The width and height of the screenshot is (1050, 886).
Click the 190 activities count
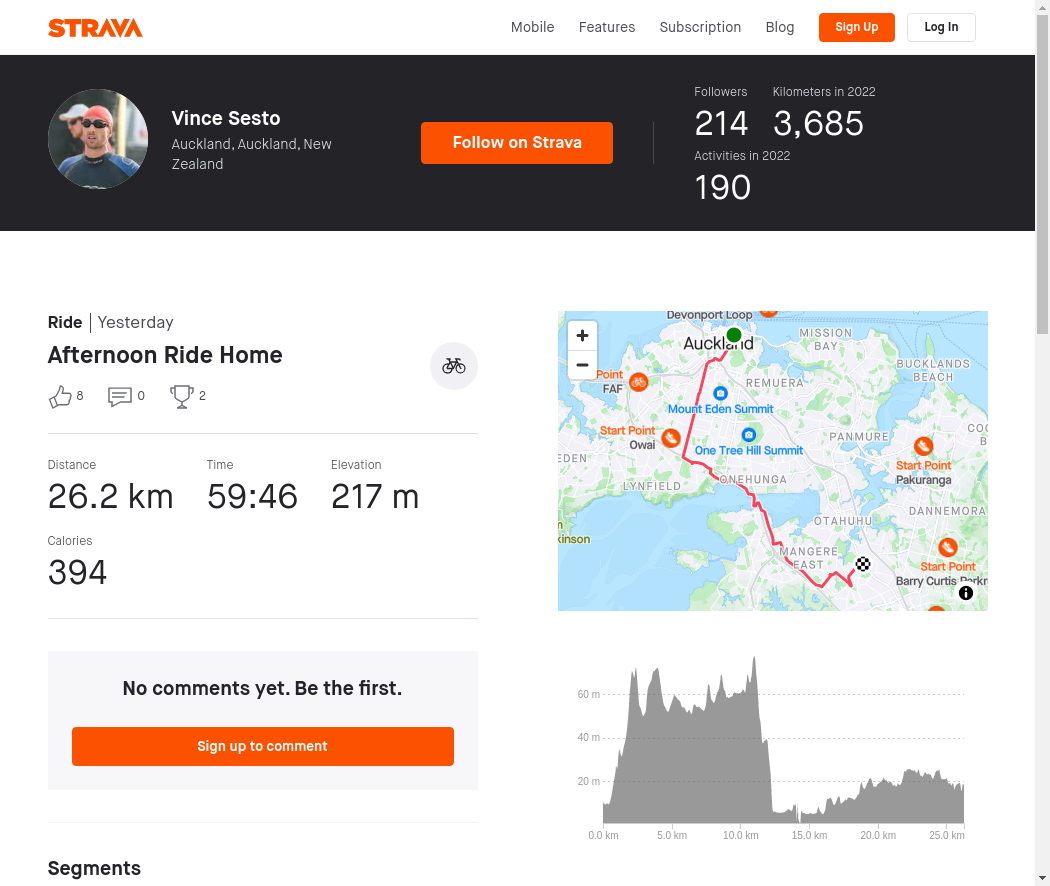723,188
